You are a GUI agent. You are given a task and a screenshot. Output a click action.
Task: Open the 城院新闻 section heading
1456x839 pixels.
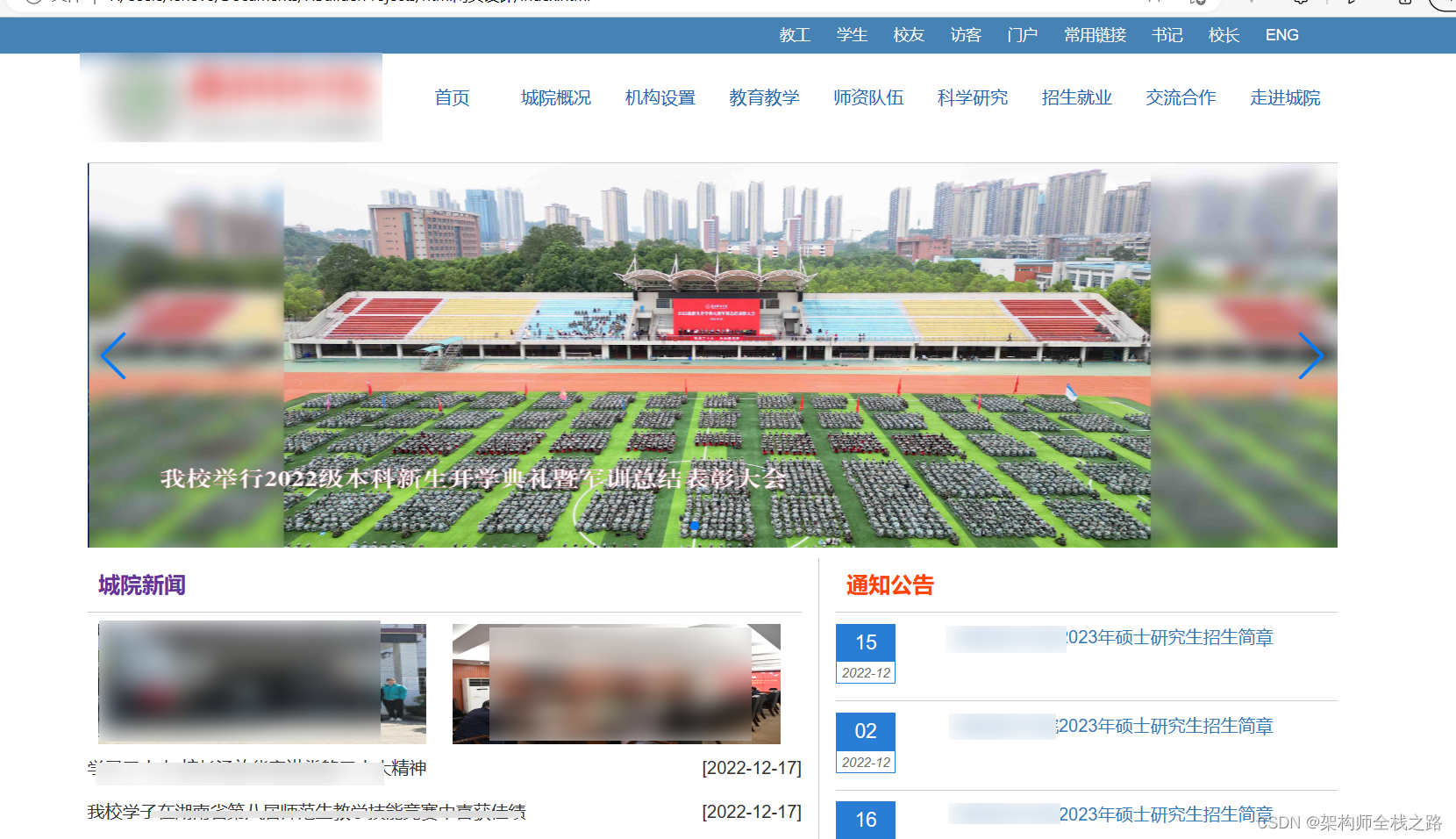[142, 585]
